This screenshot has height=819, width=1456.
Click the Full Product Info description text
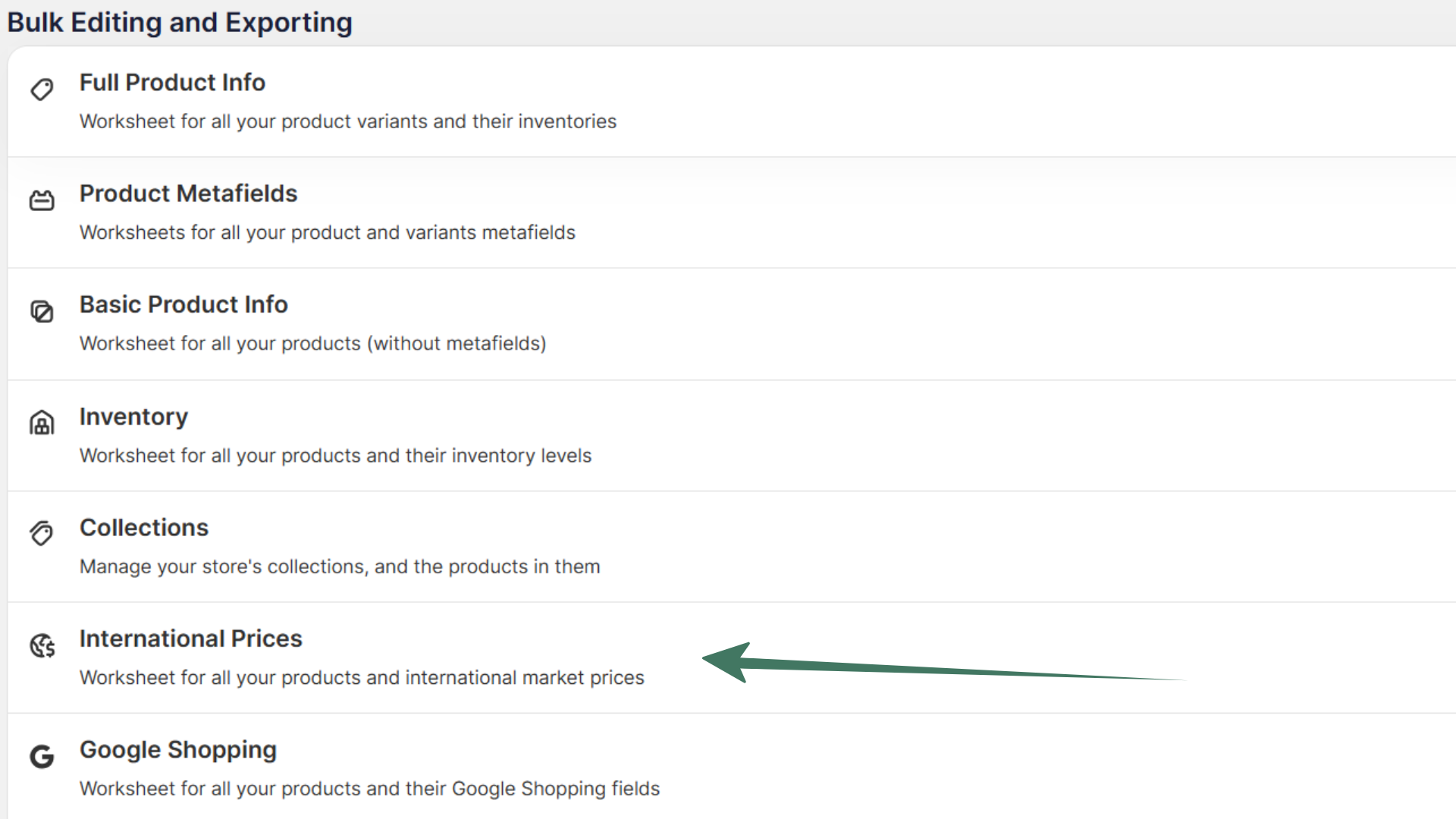click(x=347, y=121)
